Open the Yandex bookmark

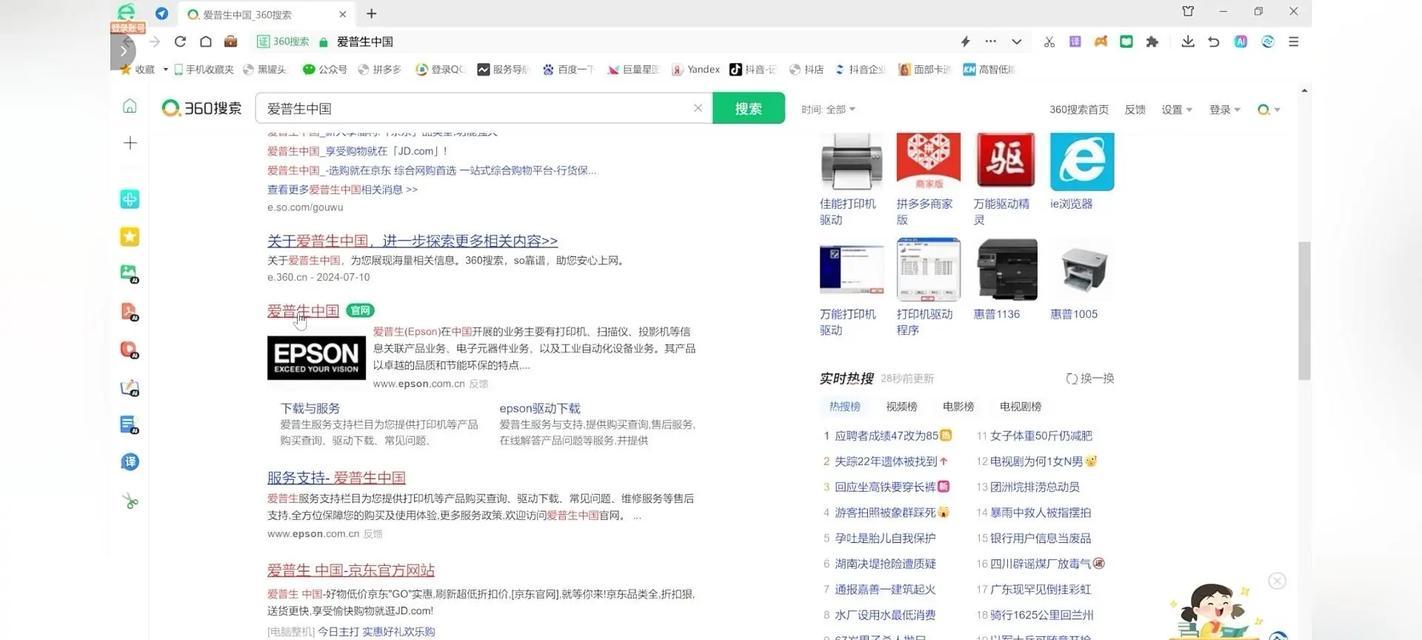click(696, 69)
